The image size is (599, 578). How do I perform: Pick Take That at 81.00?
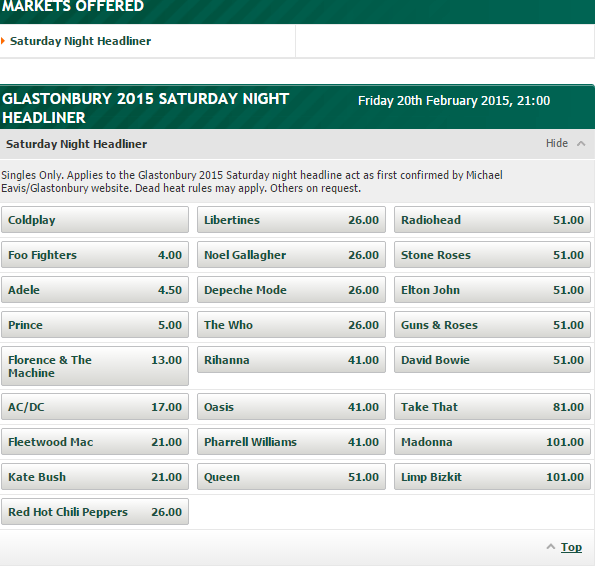tap(492, 407)
